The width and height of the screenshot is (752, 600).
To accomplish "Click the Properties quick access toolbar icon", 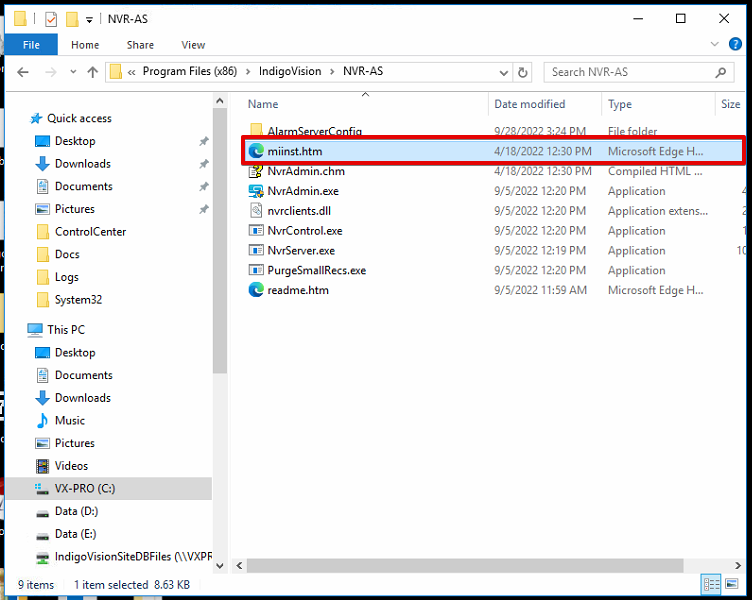I will click(x=51, y=19).
